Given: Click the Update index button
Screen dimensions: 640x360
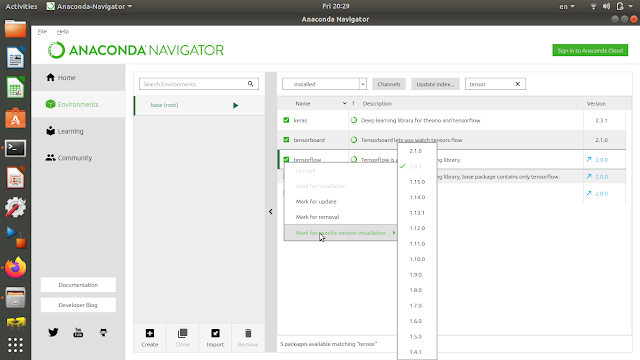Looking at the screenshot, I should pyautogui.click(x=435, y=84).
